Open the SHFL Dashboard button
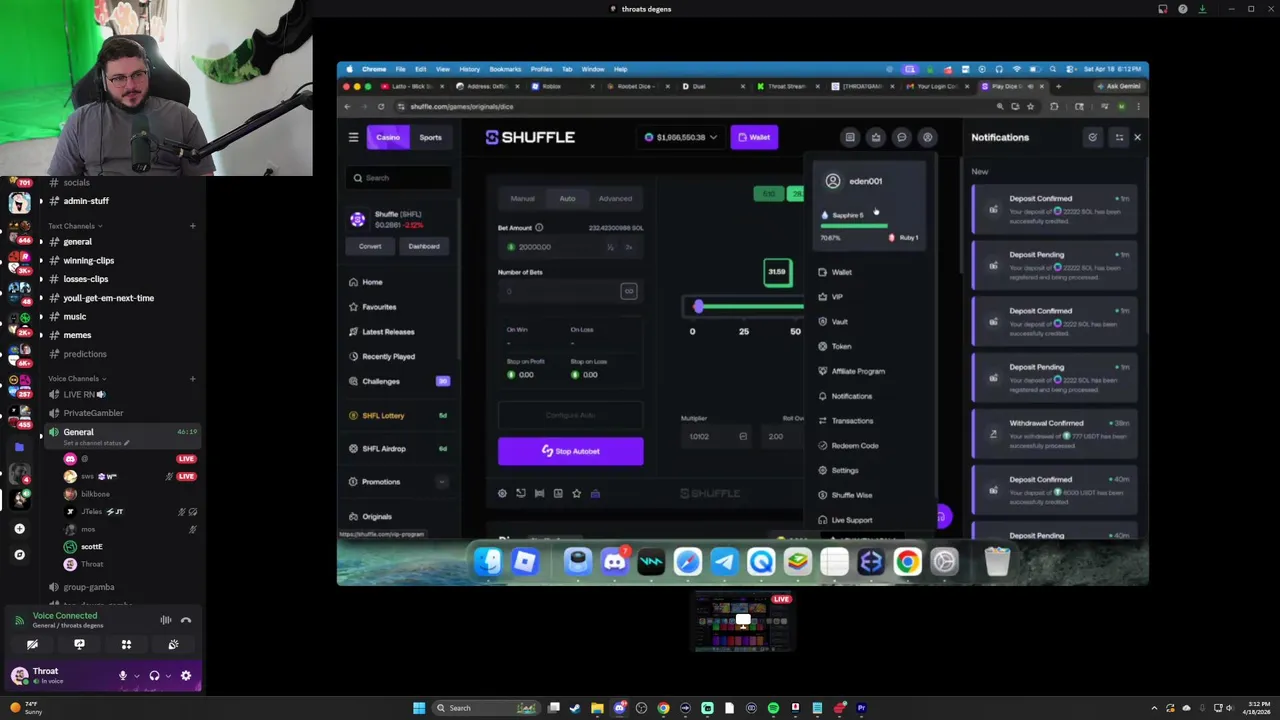Viewport: 1280px width, 720px height. click(x=424, y=246)
